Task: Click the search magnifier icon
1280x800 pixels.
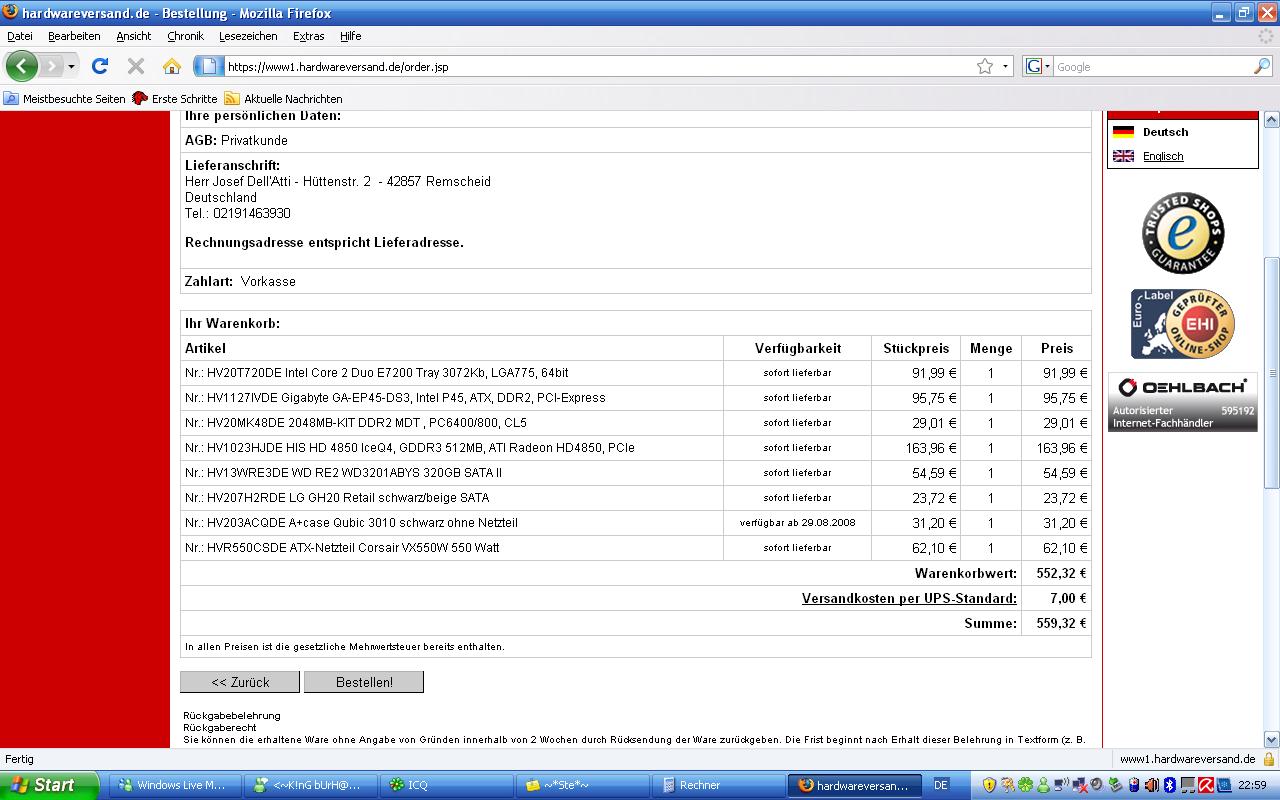Action: [x=1262, y=67]
